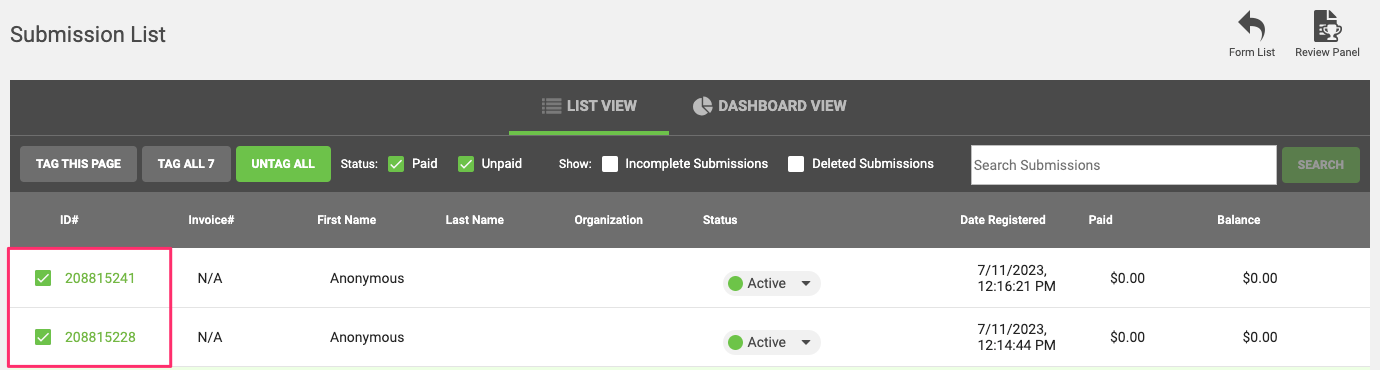The width and height of the screenshot is (1380, 370).
Task: Expand Active status dropdown for 208815228
Action: (806, 343)
